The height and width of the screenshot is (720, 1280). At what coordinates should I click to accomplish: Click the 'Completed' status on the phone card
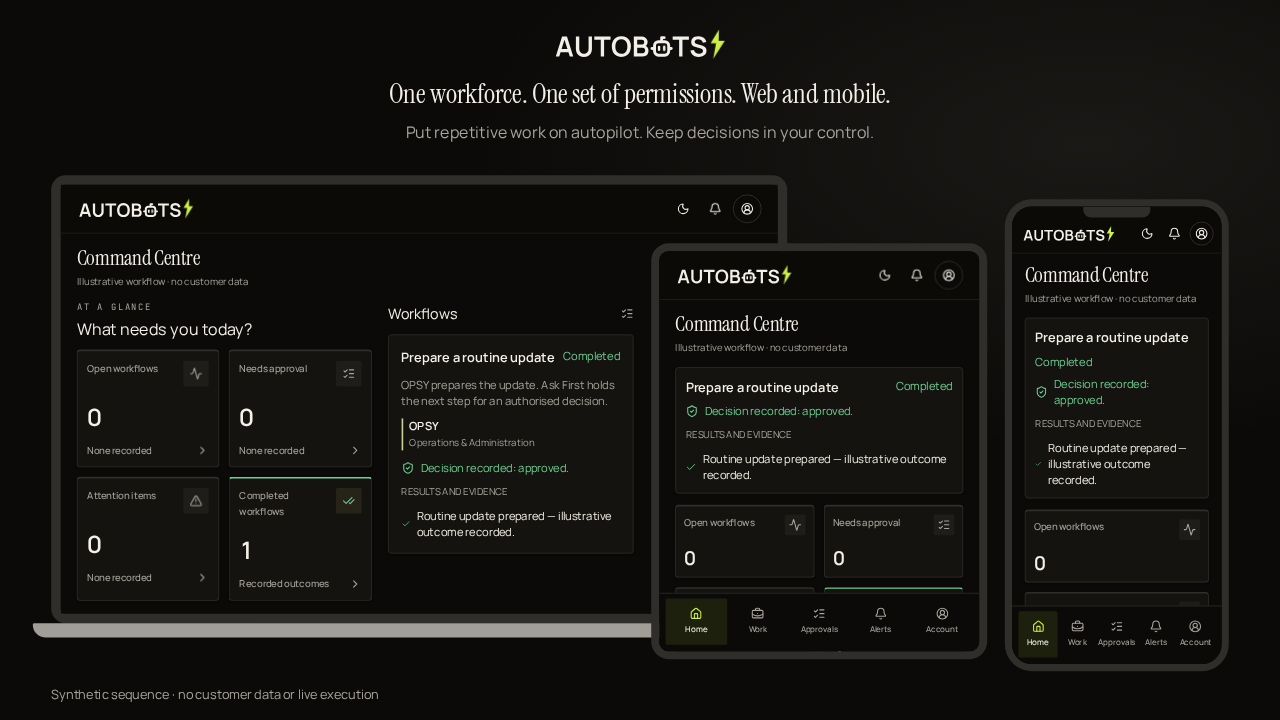[x=1063, y=362]
